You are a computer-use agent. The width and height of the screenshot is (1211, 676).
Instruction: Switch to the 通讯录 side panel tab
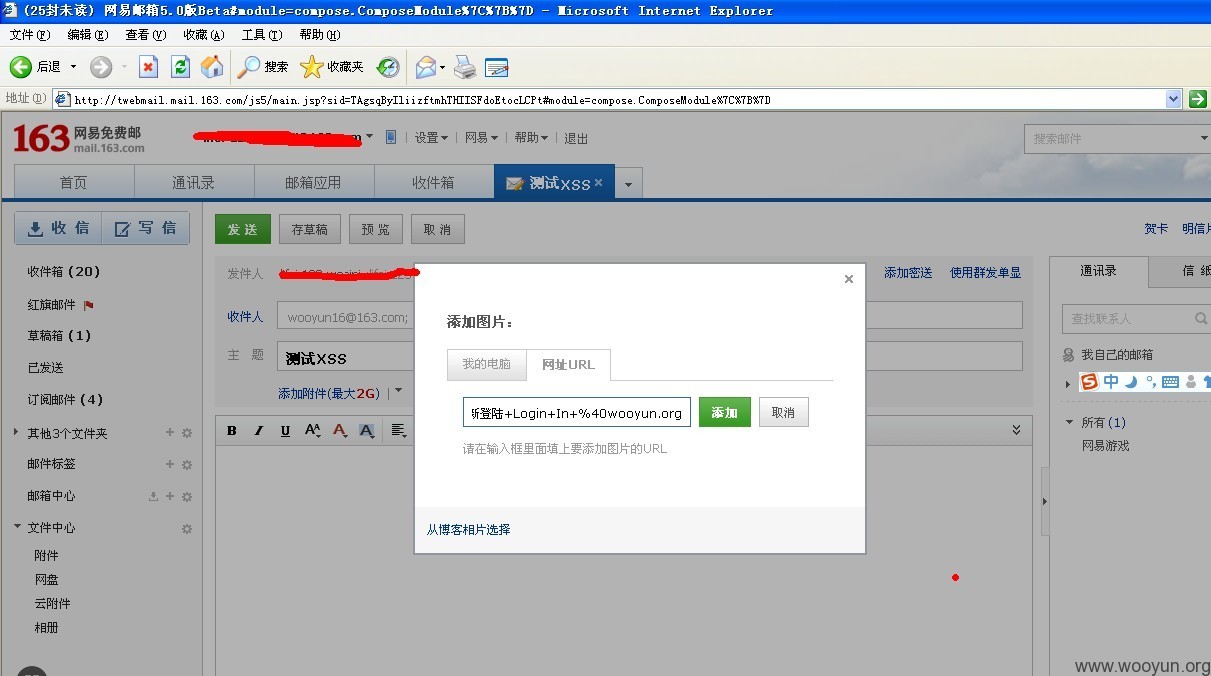coord(1098,271)
